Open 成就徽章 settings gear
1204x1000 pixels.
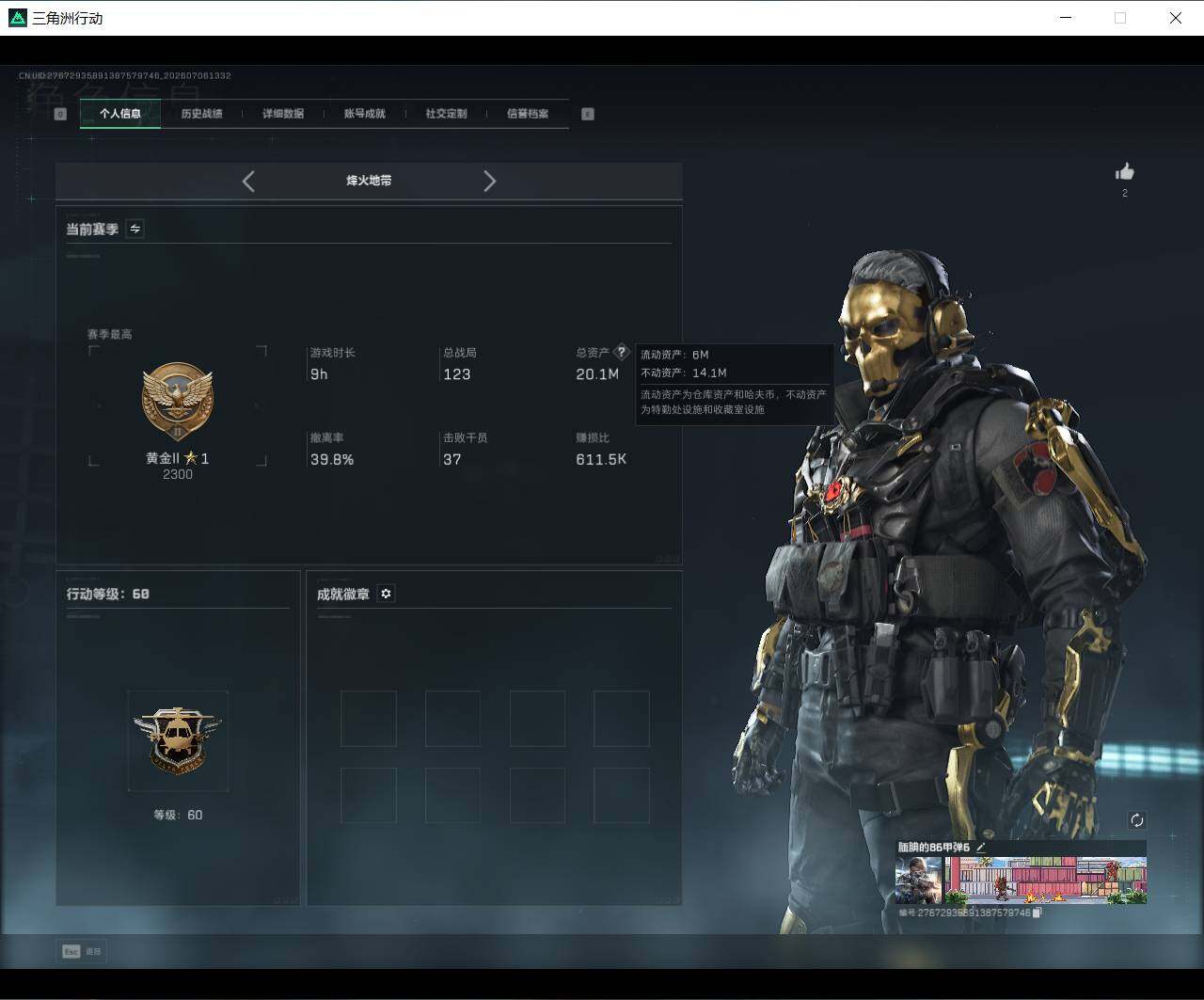[386, 594]
